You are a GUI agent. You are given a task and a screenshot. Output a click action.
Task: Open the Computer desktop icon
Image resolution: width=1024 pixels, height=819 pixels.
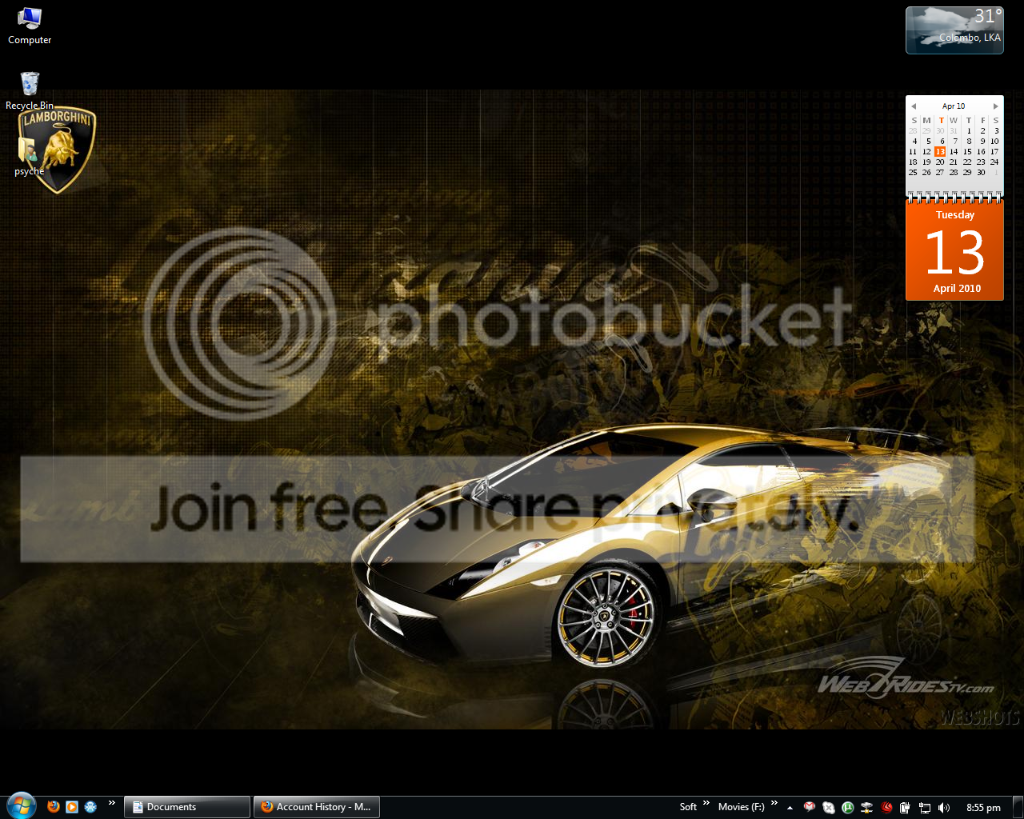(29, 26)
